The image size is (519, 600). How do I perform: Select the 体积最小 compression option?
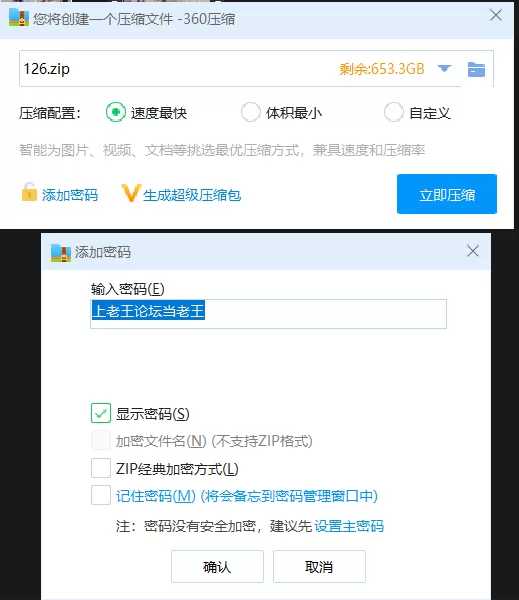coord(251,112)
